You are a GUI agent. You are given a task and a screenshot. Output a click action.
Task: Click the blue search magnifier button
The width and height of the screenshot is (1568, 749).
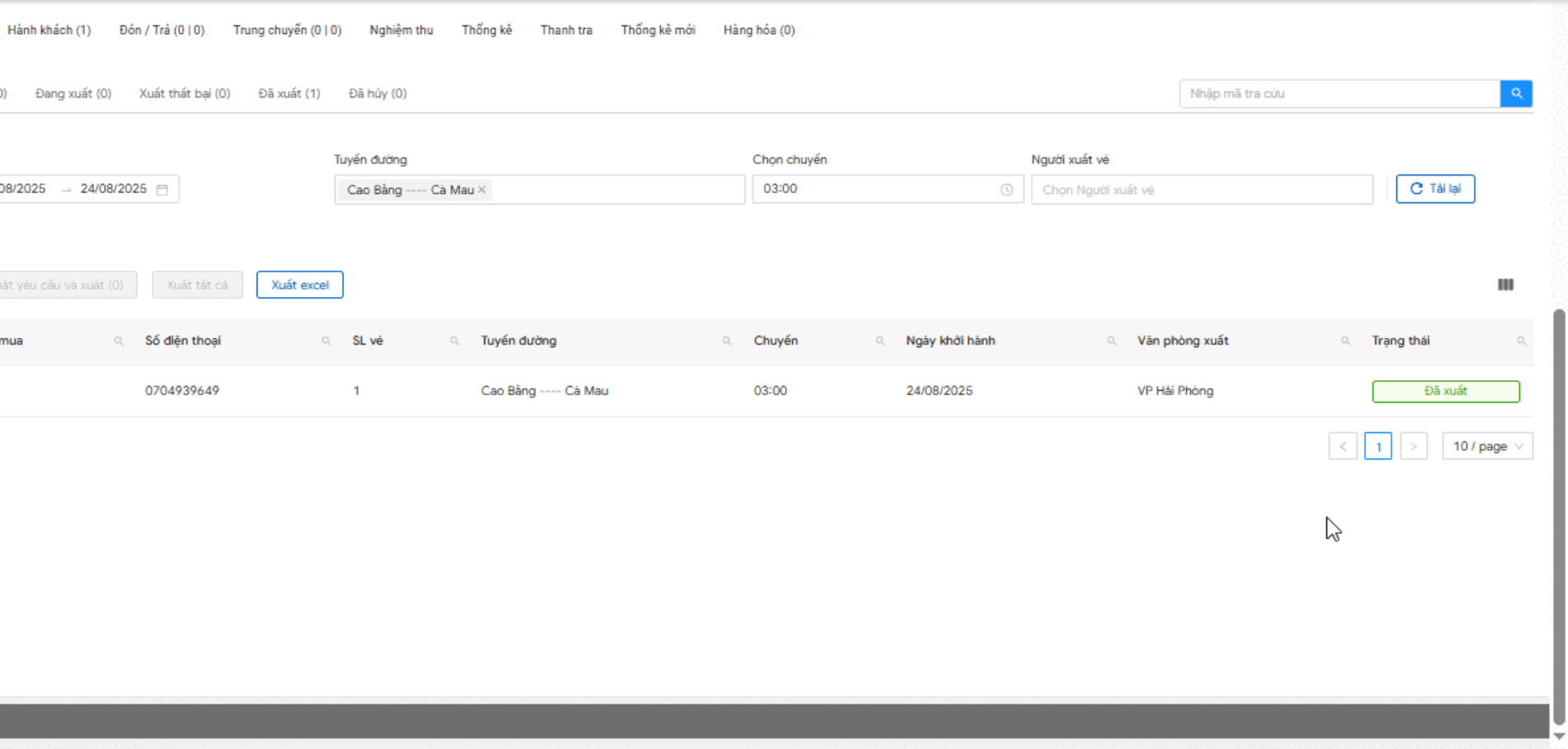pos(1516,94)
